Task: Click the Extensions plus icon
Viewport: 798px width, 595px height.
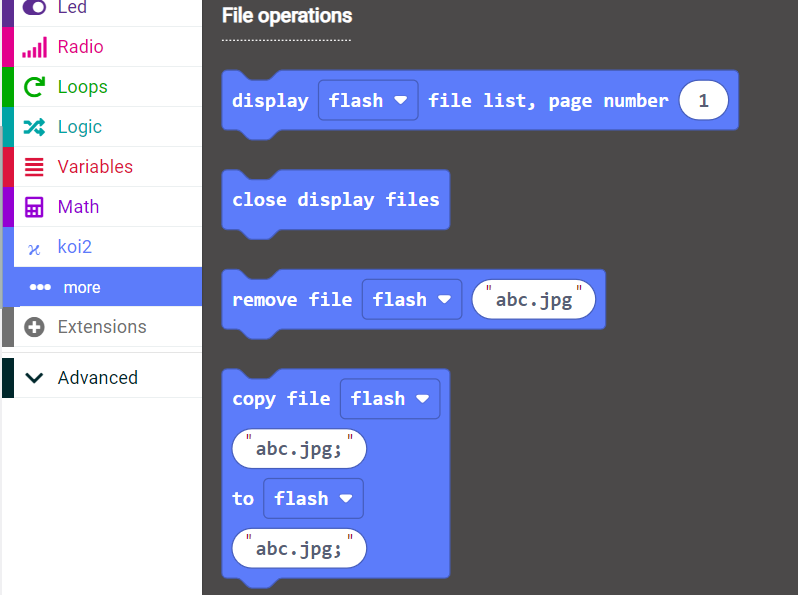Action: point(34,327)
